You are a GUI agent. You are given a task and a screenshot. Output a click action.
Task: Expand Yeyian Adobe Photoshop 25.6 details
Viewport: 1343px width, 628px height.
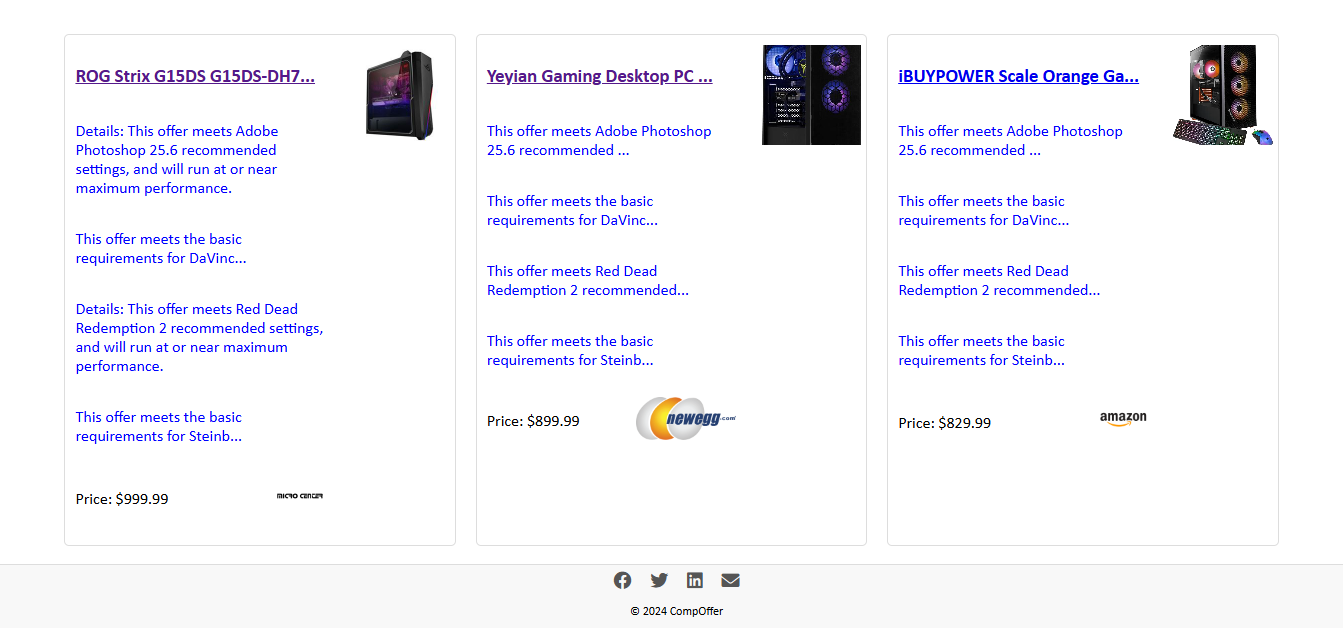click(x=599, y=140)
